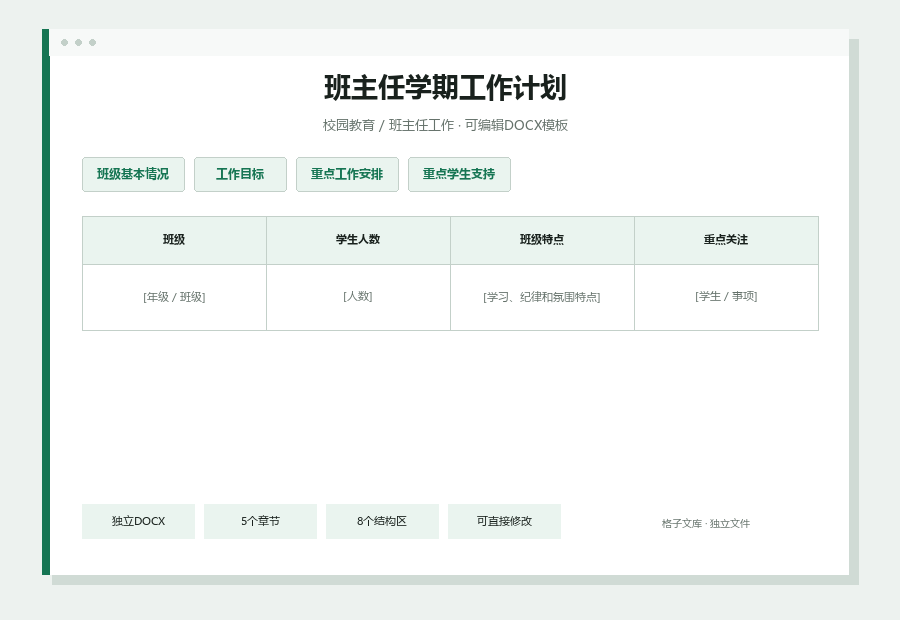Click the 班级特点 column header

coord(542,240)
